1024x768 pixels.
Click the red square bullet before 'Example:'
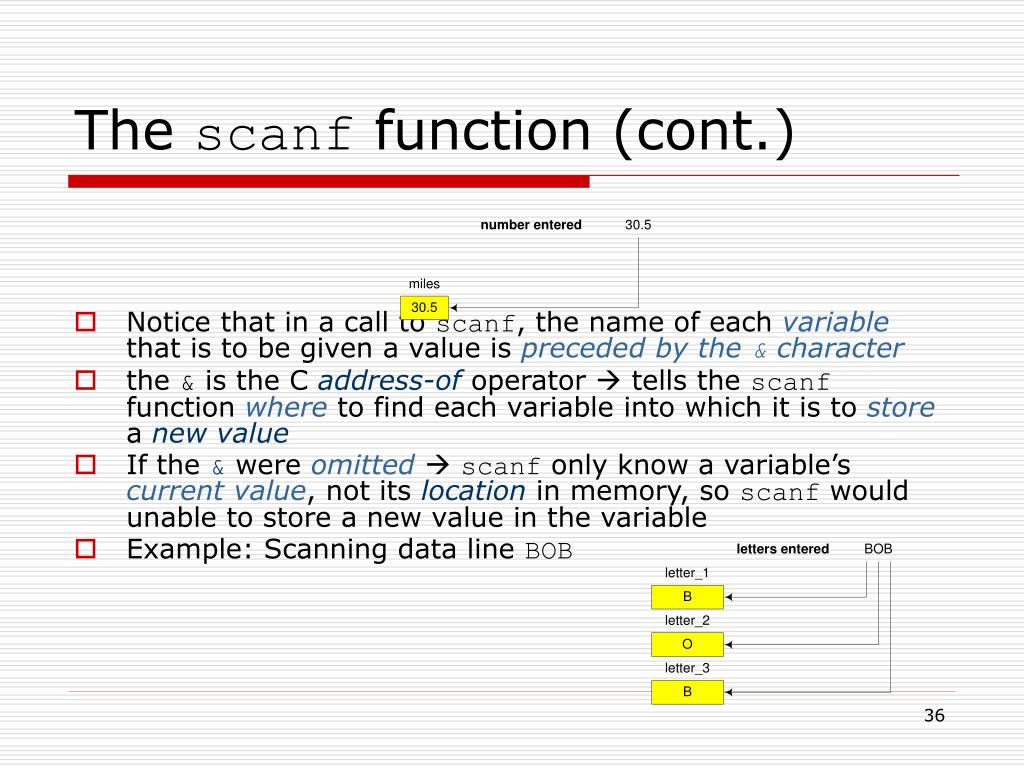pos(86,549)
